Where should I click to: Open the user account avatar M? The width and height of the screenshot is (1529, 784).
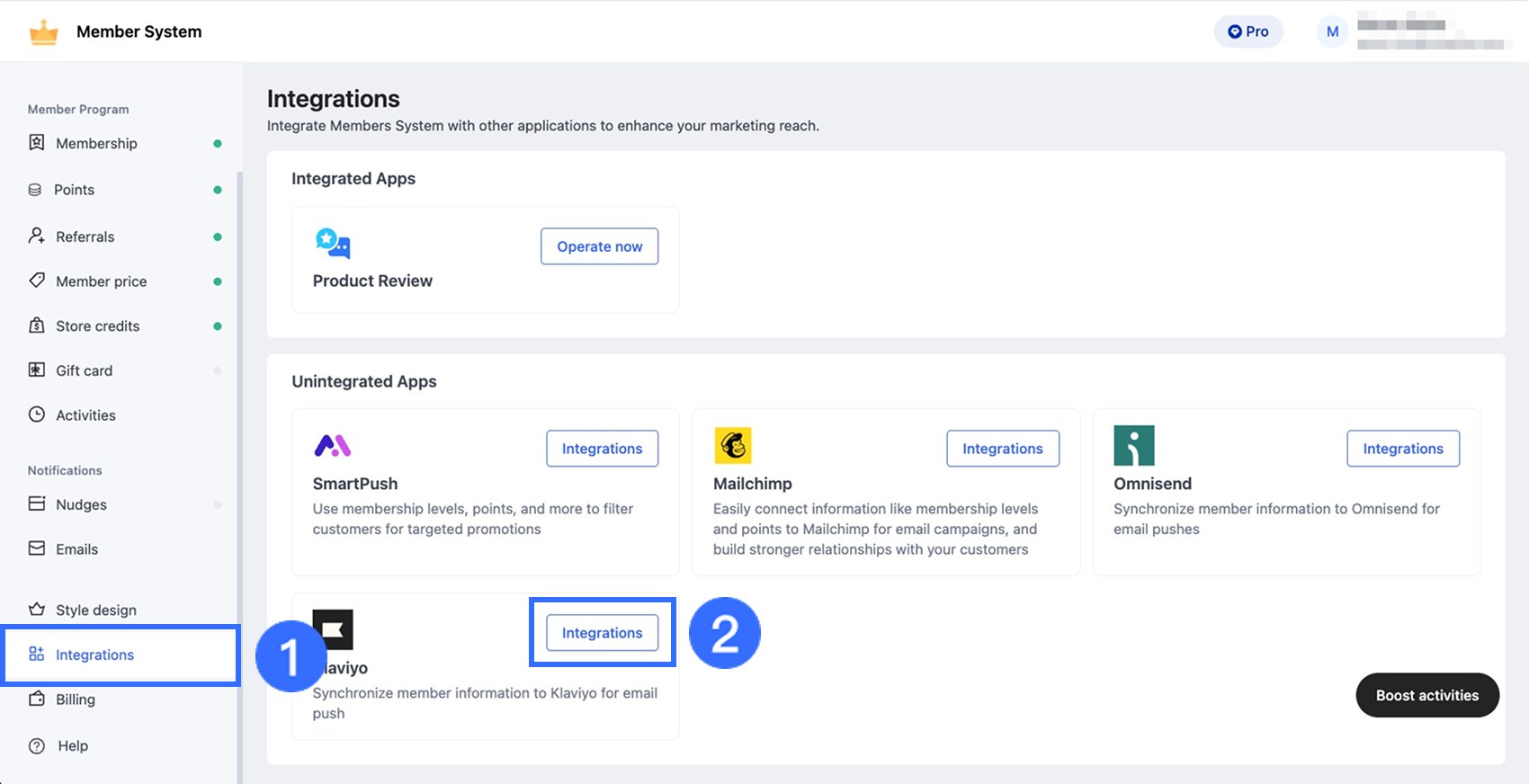pyautogui.click(x=1332, y=31)
